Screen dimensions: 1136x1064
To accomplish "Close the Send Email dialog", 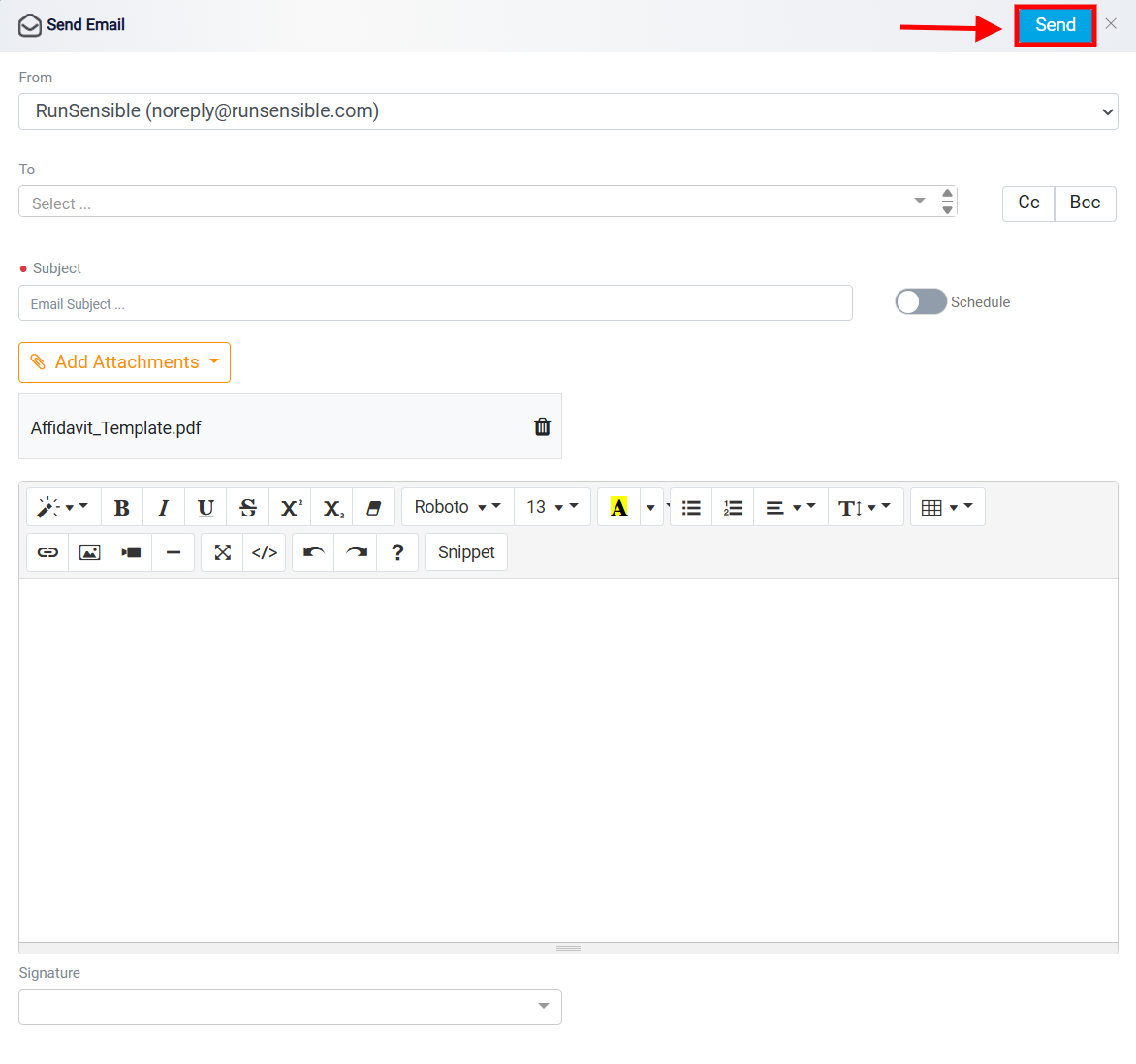I will click(x=1111, y=24).
